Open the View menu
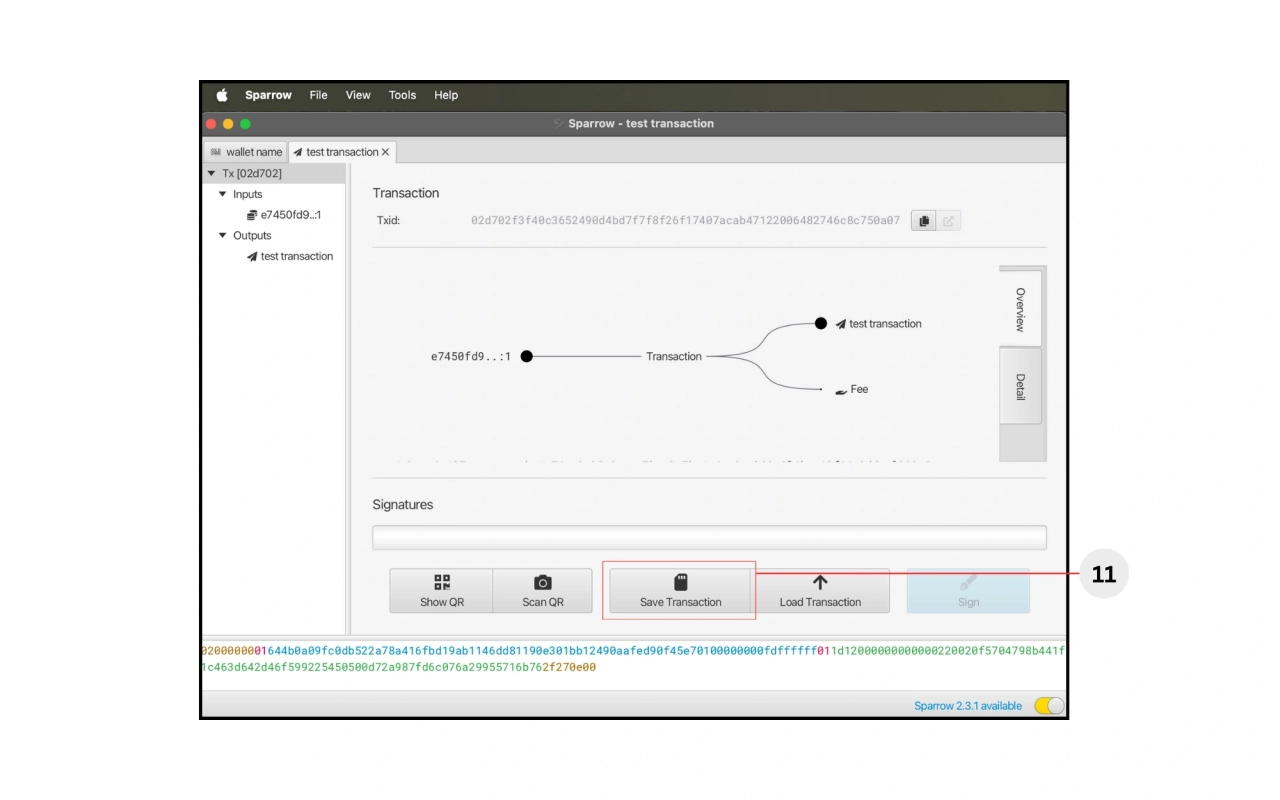Viewport: 1280px width, 800px height. coord(358,95)
